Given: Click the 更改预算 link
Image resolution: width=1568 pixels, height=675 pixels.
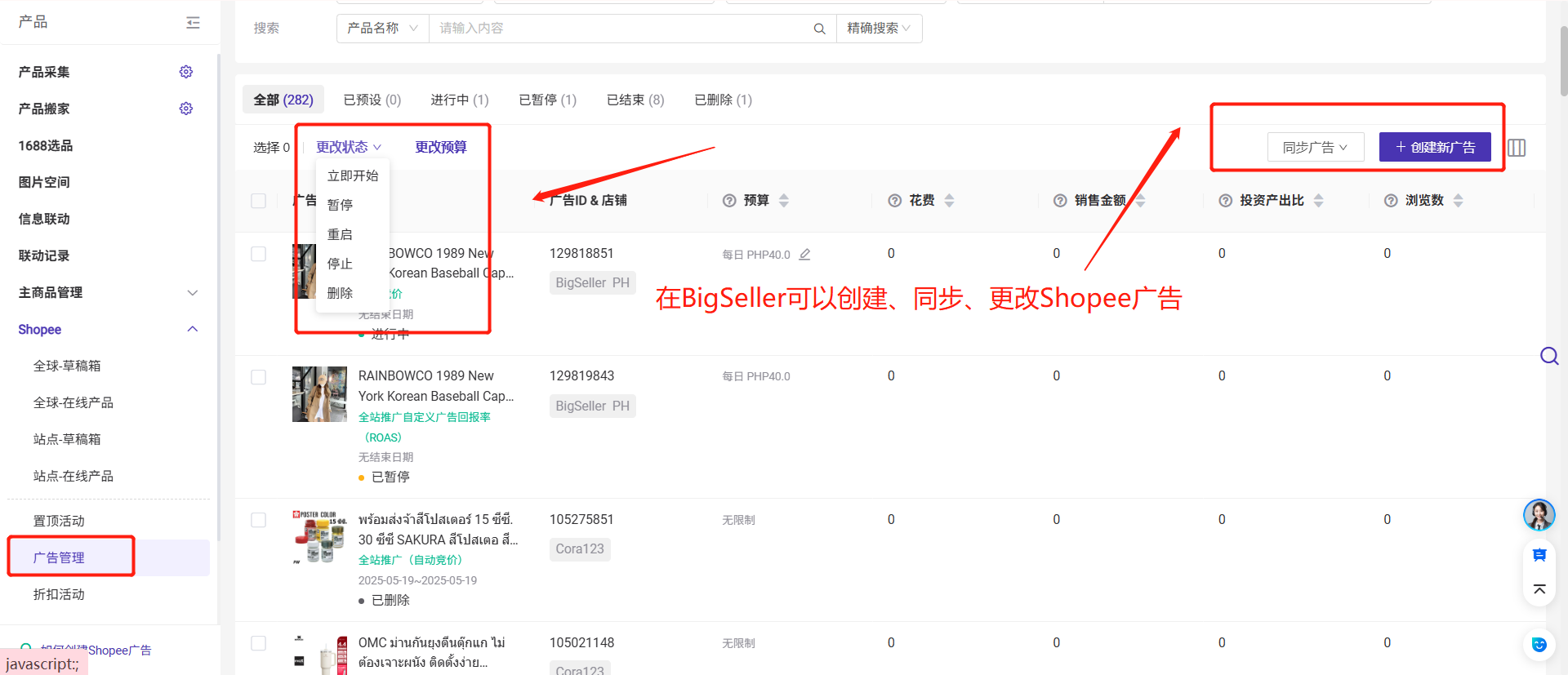Looking at the screenshot, I should (441, 148).
